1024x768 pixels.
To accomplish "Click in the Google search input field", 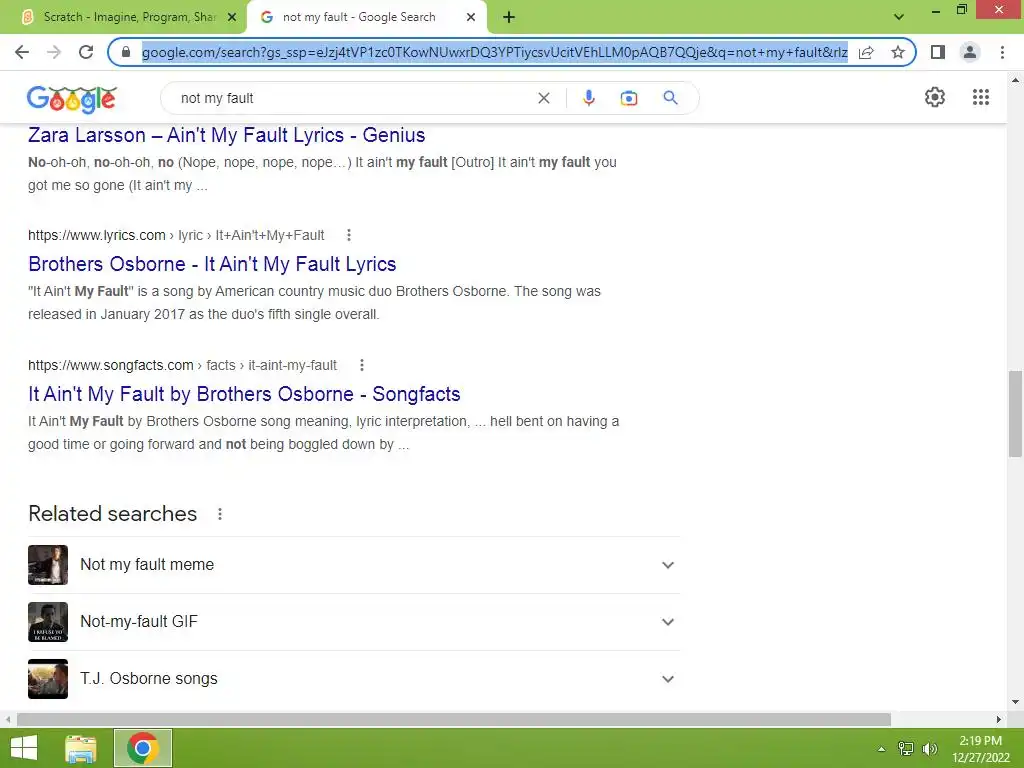I will (x=353, y=98).
